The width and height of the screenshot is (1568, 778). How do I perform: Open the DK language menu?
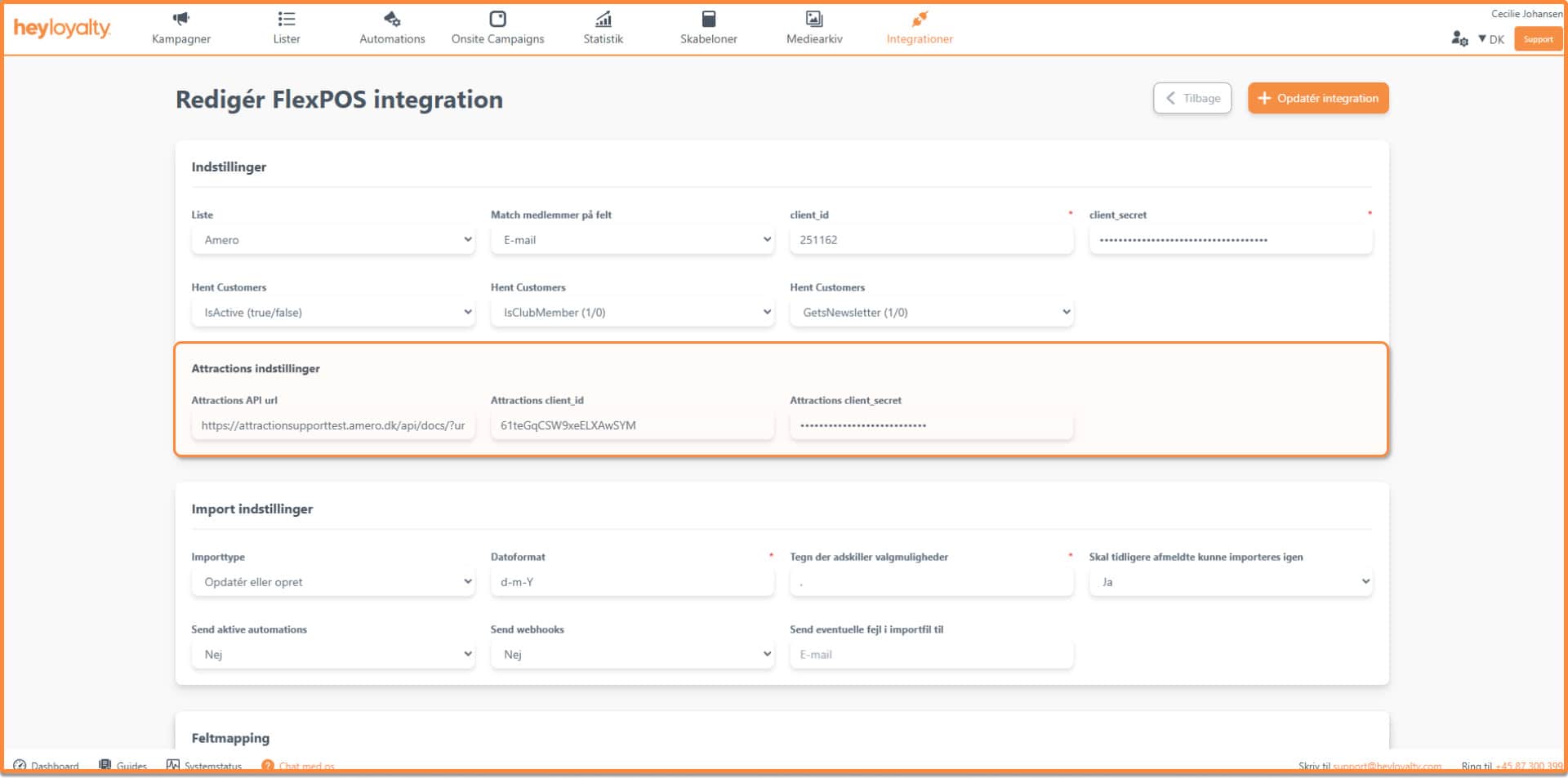pos(1491,39)
